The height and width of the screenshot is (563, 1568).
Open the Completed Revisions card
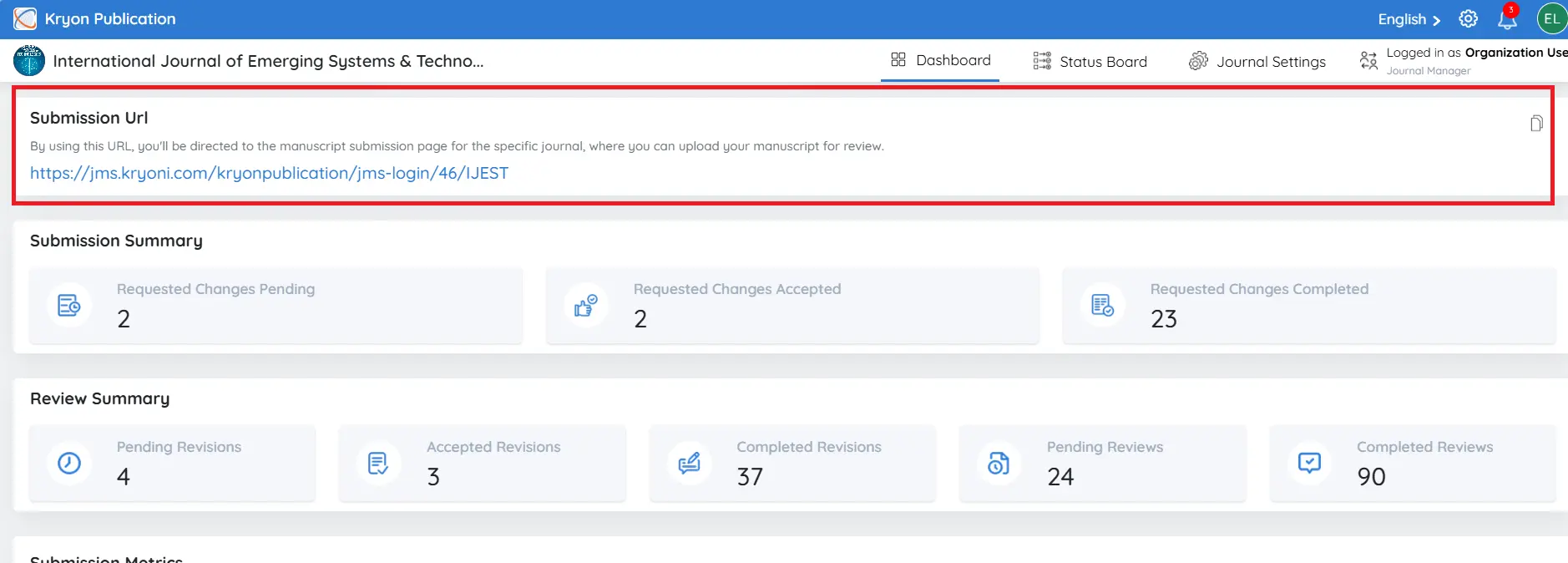pos(792,464)
